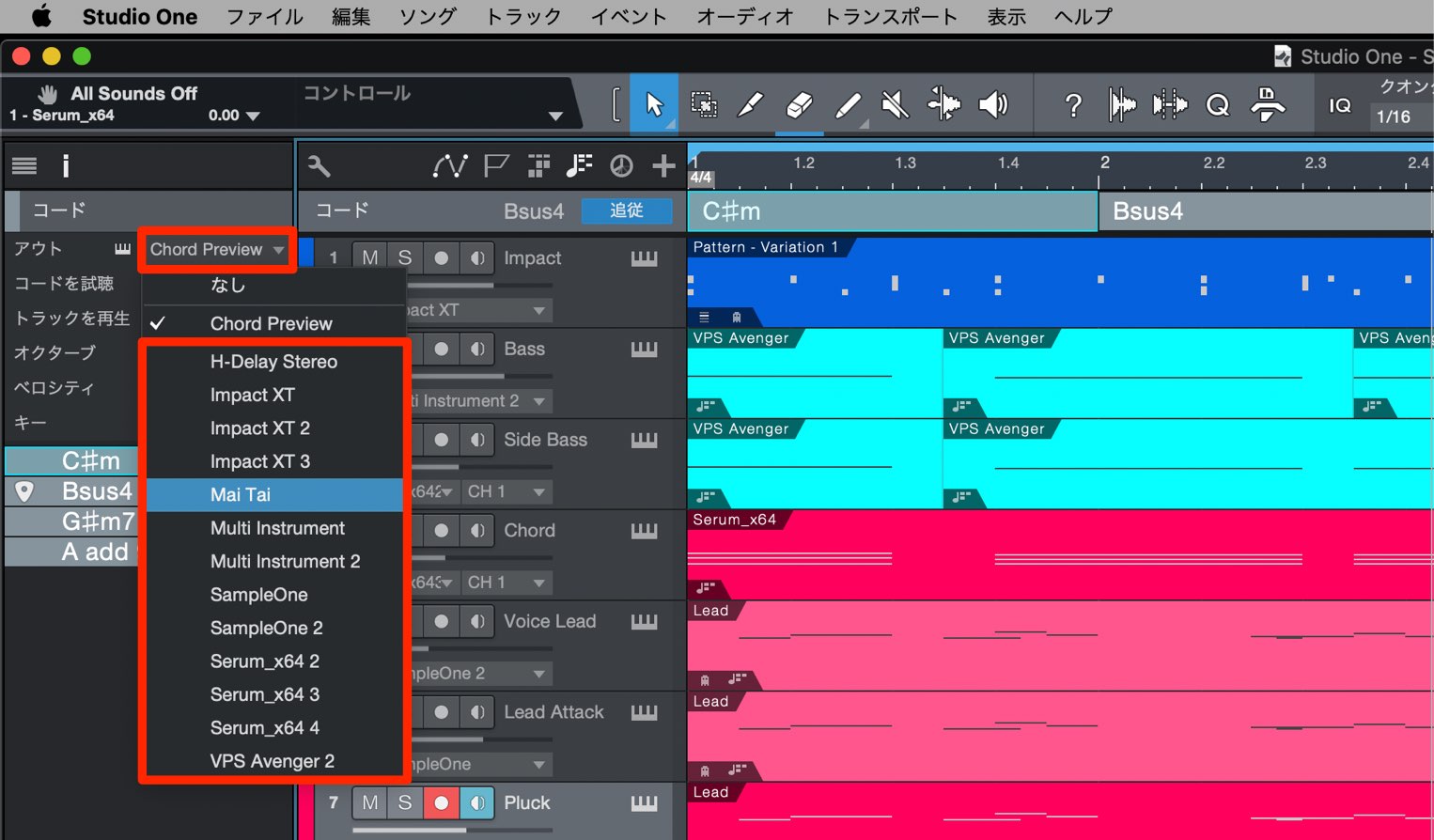This screenshot has width=1434, height=840.
Task: Click the C♯m chord event on timeline
Action: 893,211
